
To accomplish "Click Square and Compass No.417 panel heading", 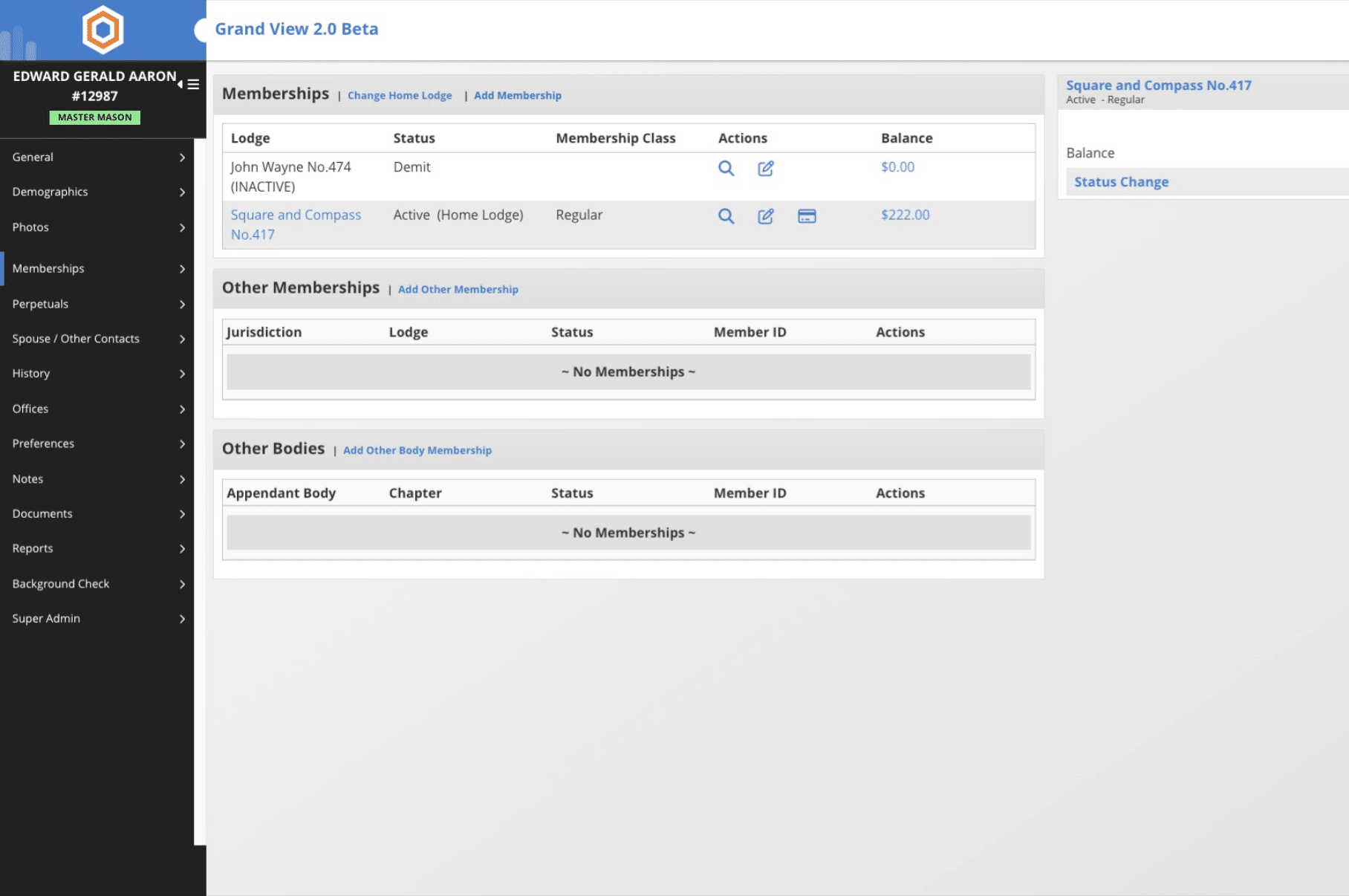I will click(1158, 85).
